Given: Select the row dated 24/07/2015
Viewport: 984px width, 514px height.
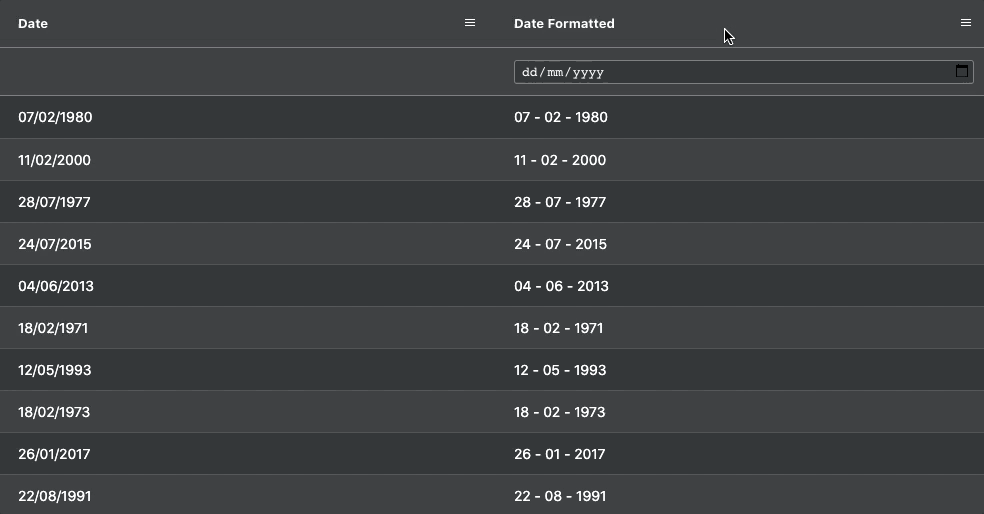Looking at the screenshot, I should pyautogui.click(x=492, y=244).
